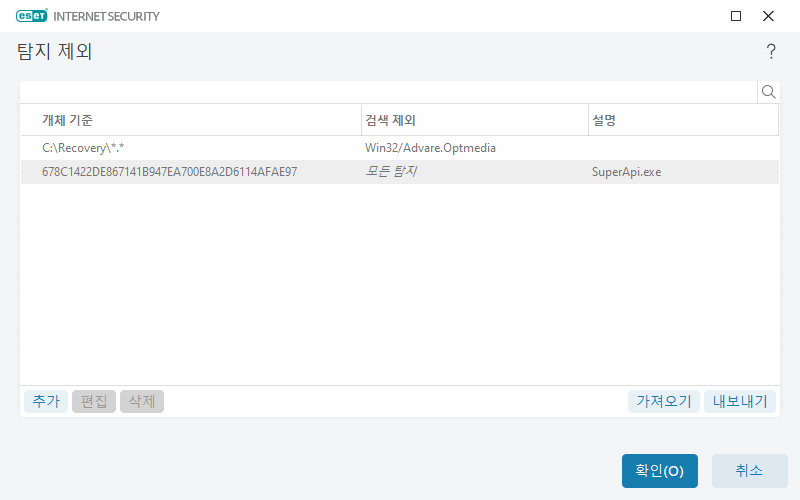Click the search magnifier icon
This screenshot has width=800, height=500.
point(768,92)
